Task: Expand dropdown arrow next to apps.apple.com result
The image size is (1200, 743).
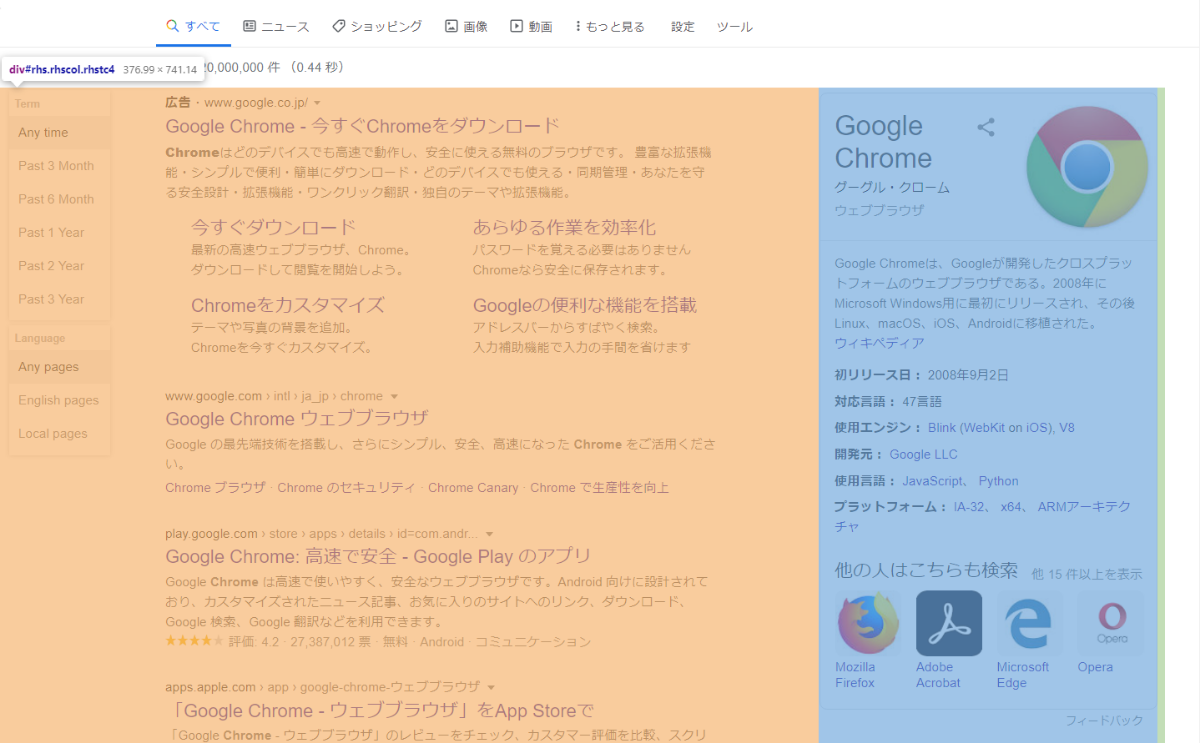Action: coord(491,688)
